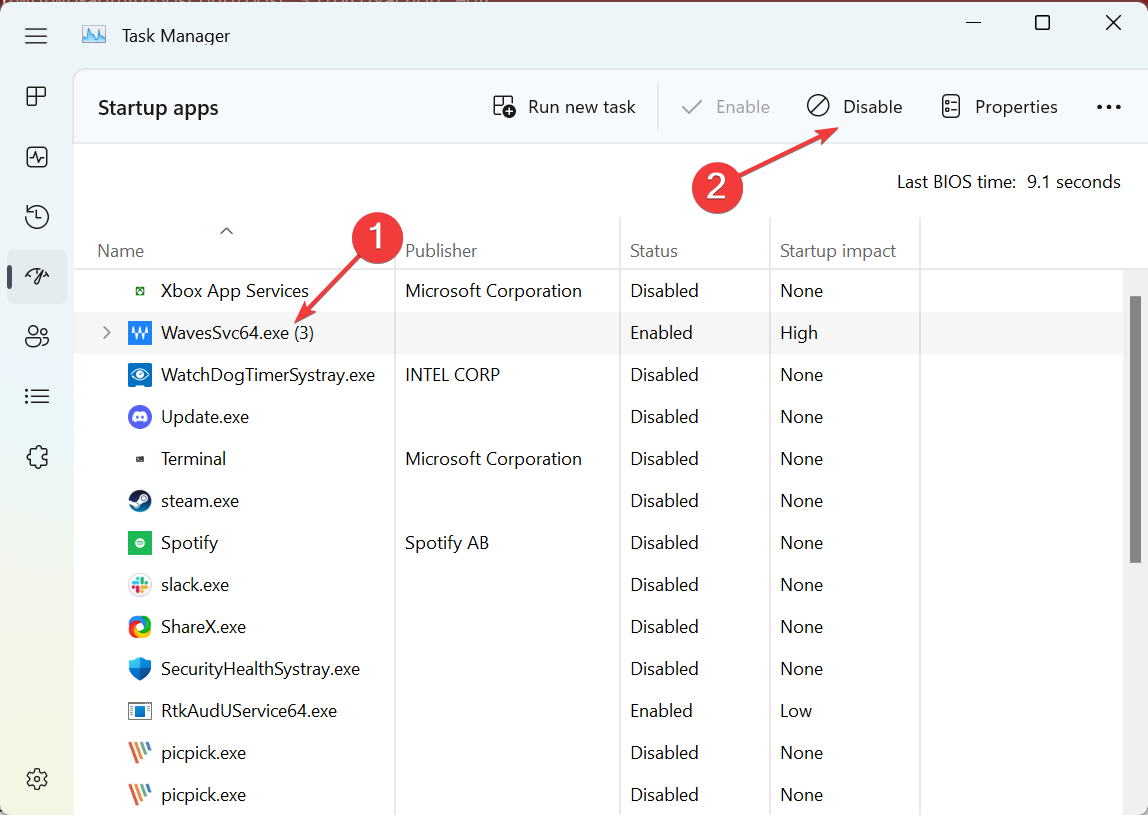The width and height of the screenshot is (1148, 815).
Task: Sort by Startup impact column
Action: 838,250
